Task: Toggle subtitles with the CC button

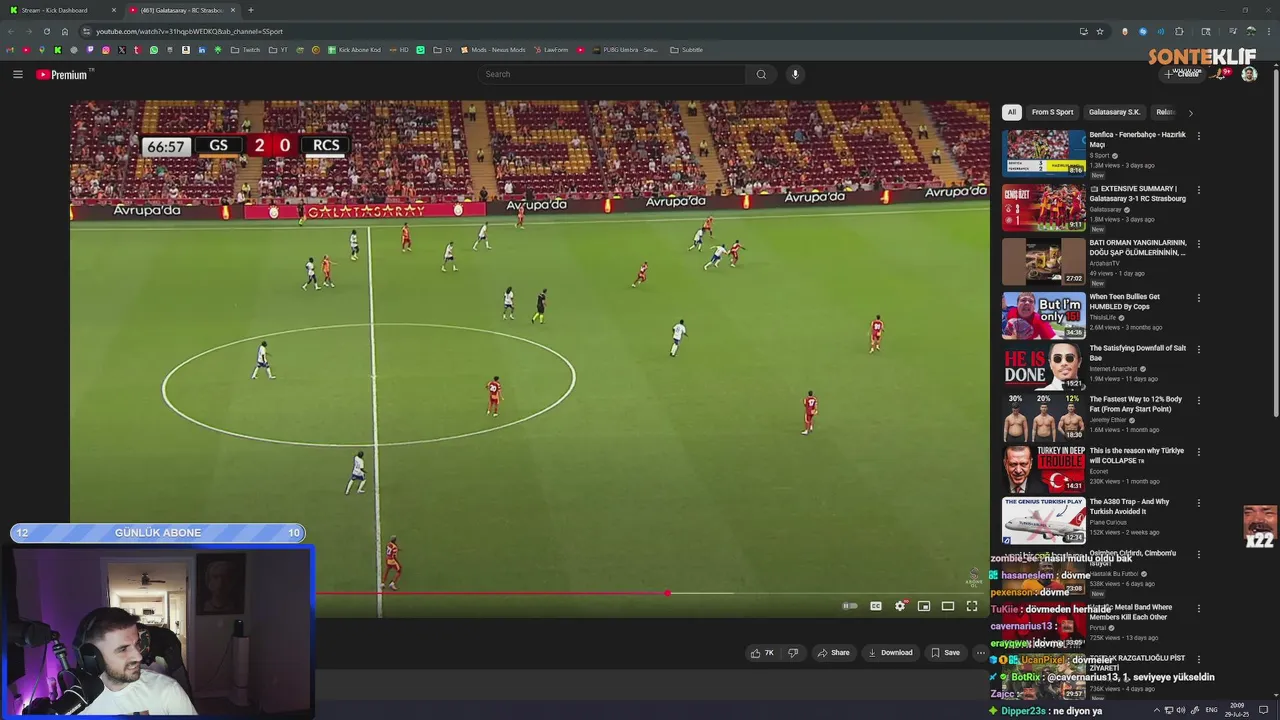Action: [876, 606]
